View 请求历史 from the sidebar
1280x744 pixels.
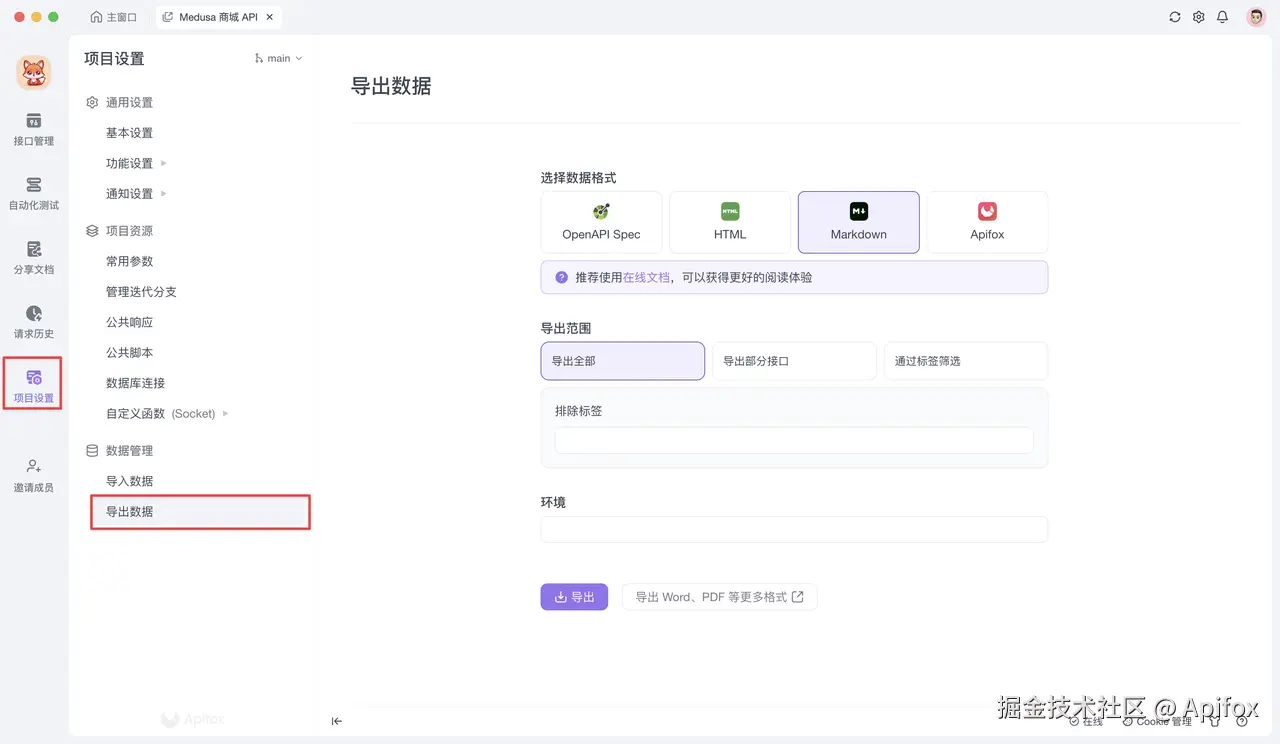(x=34, y=322)
